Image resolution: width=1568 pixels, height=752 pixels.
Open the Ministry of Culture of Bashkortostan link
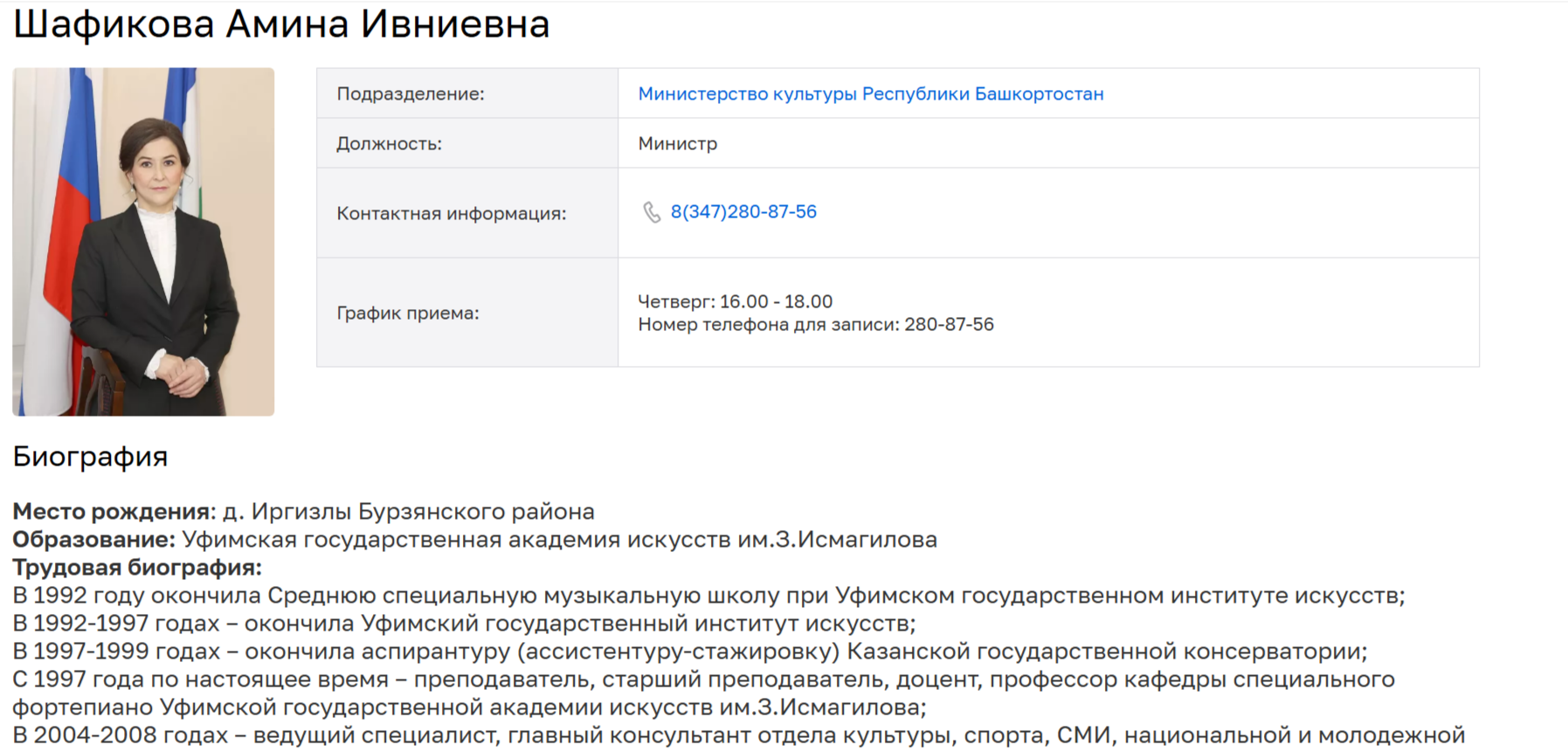tap(871, 93)
